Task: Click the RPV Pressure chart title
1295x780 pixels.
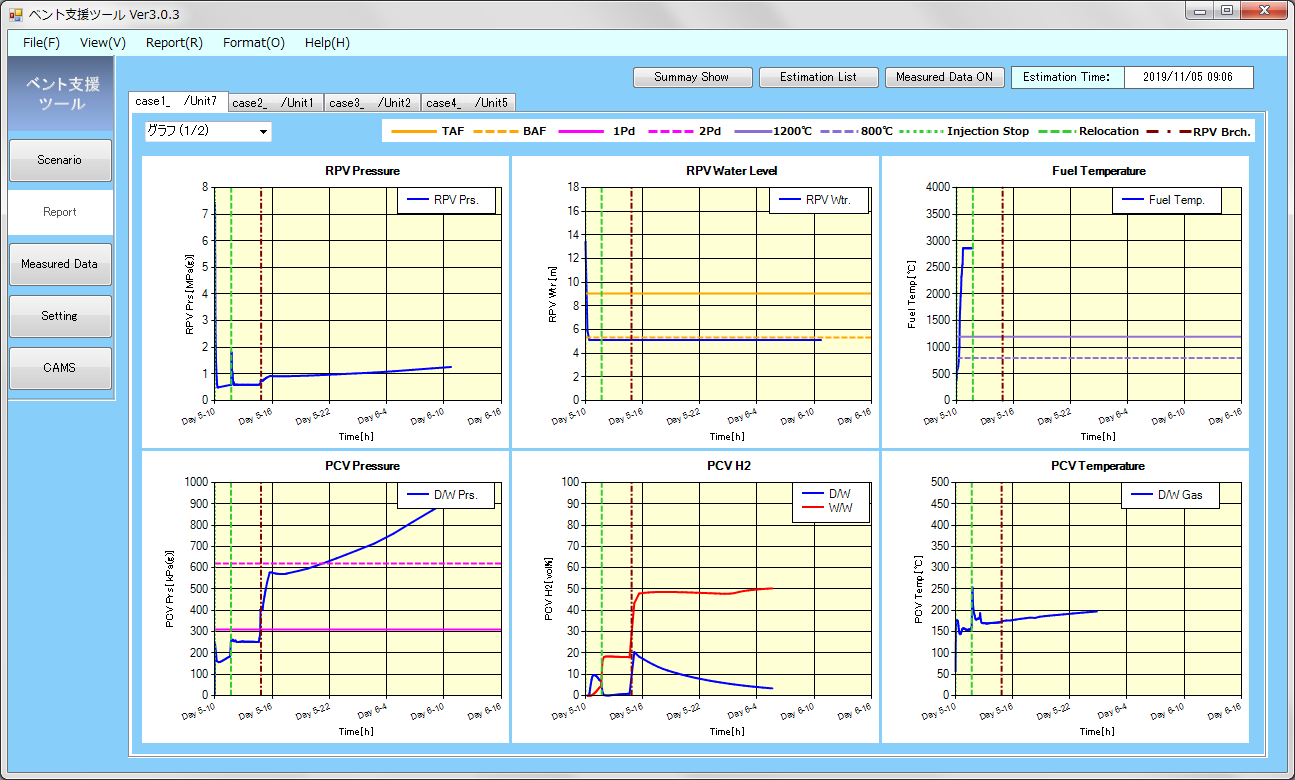Action: pos(362,171)
